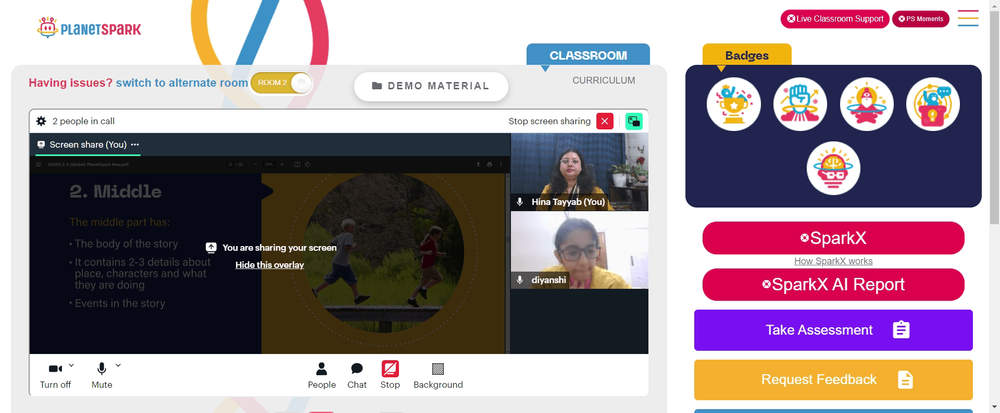The image size is (1000, 413).
Task: Click the raised fist badge icon
Action: coord(800,104)
